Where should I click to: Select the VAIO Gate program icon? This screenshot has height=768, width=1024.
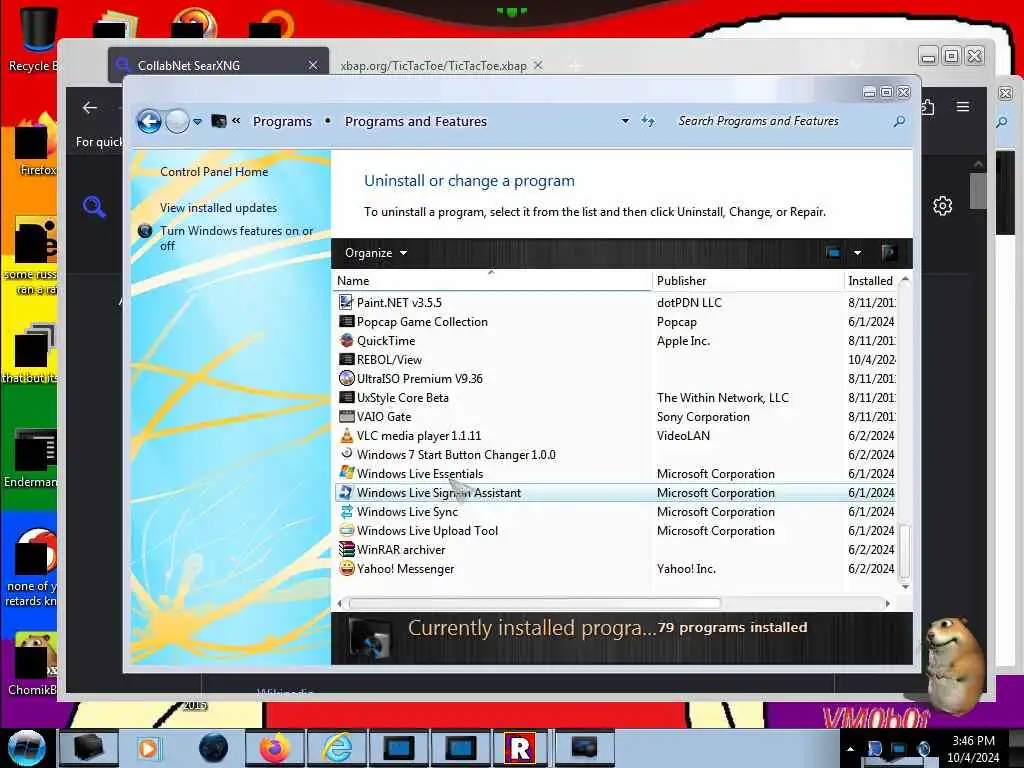pyautogui.click(x=346, y=416)
